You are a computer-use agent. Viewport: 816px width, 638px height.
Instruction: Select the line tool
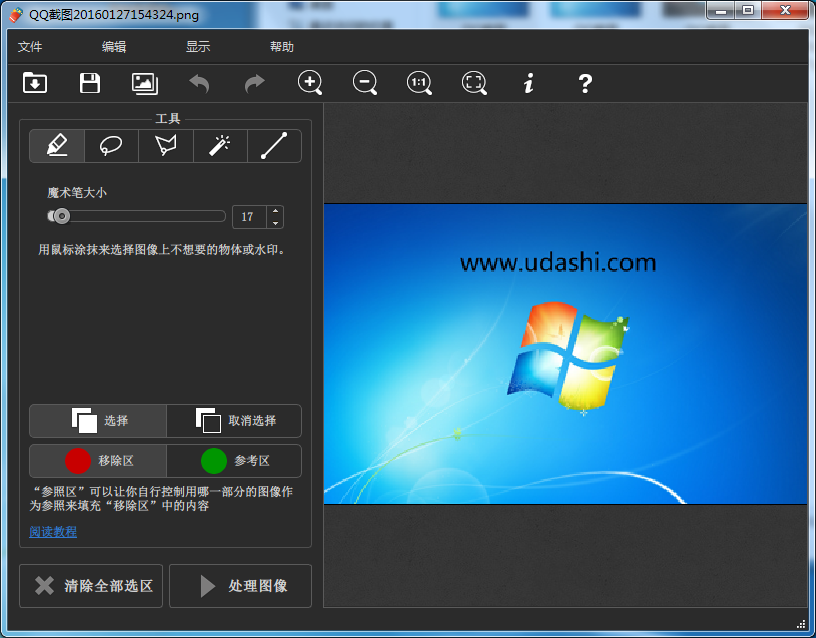coord(274,146)
